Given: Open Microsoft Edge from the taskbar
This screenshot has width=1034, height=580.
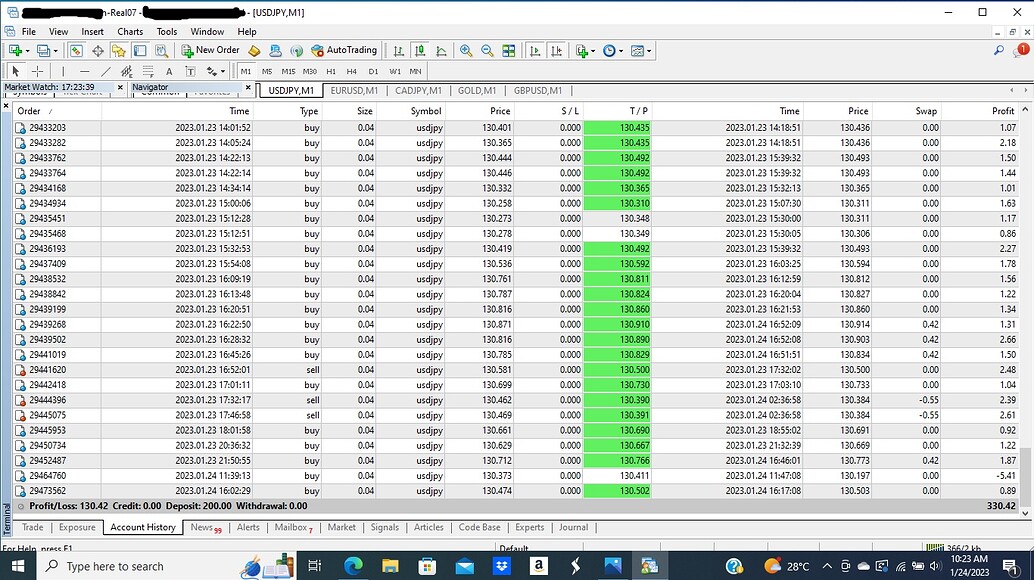Looking at the screenshot, I should pos(353,566).
